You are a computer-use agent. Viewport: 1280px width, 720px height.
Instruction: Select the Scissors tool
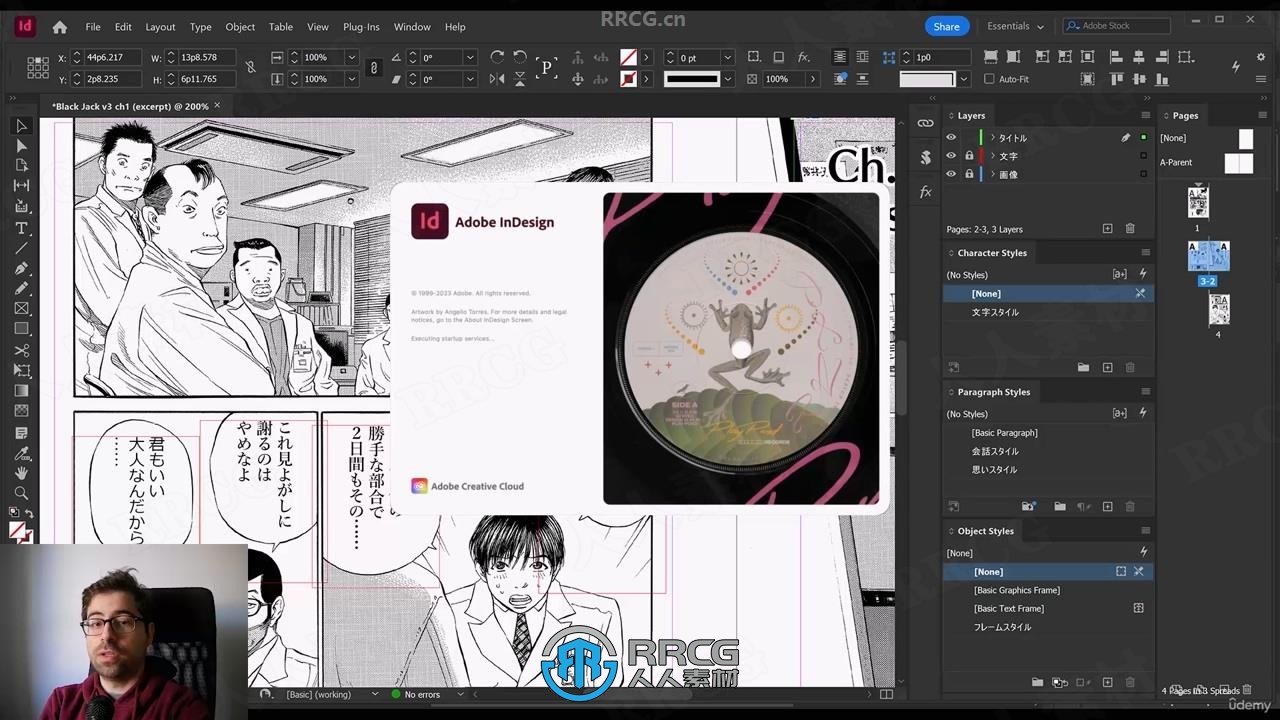pos(21,351)
